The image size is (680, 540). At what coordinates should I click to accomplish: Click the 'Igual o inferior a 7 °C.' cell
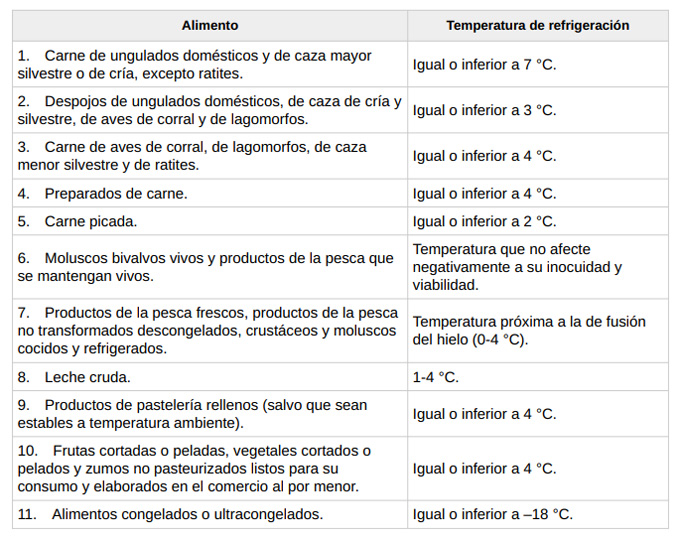[x=484, y=64]
